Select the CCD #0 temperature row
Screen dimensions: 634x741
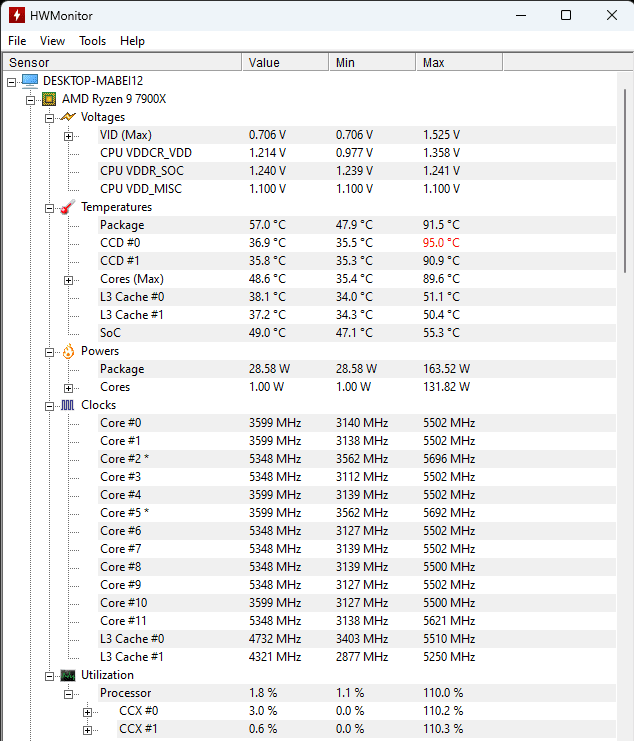point(357,243)
